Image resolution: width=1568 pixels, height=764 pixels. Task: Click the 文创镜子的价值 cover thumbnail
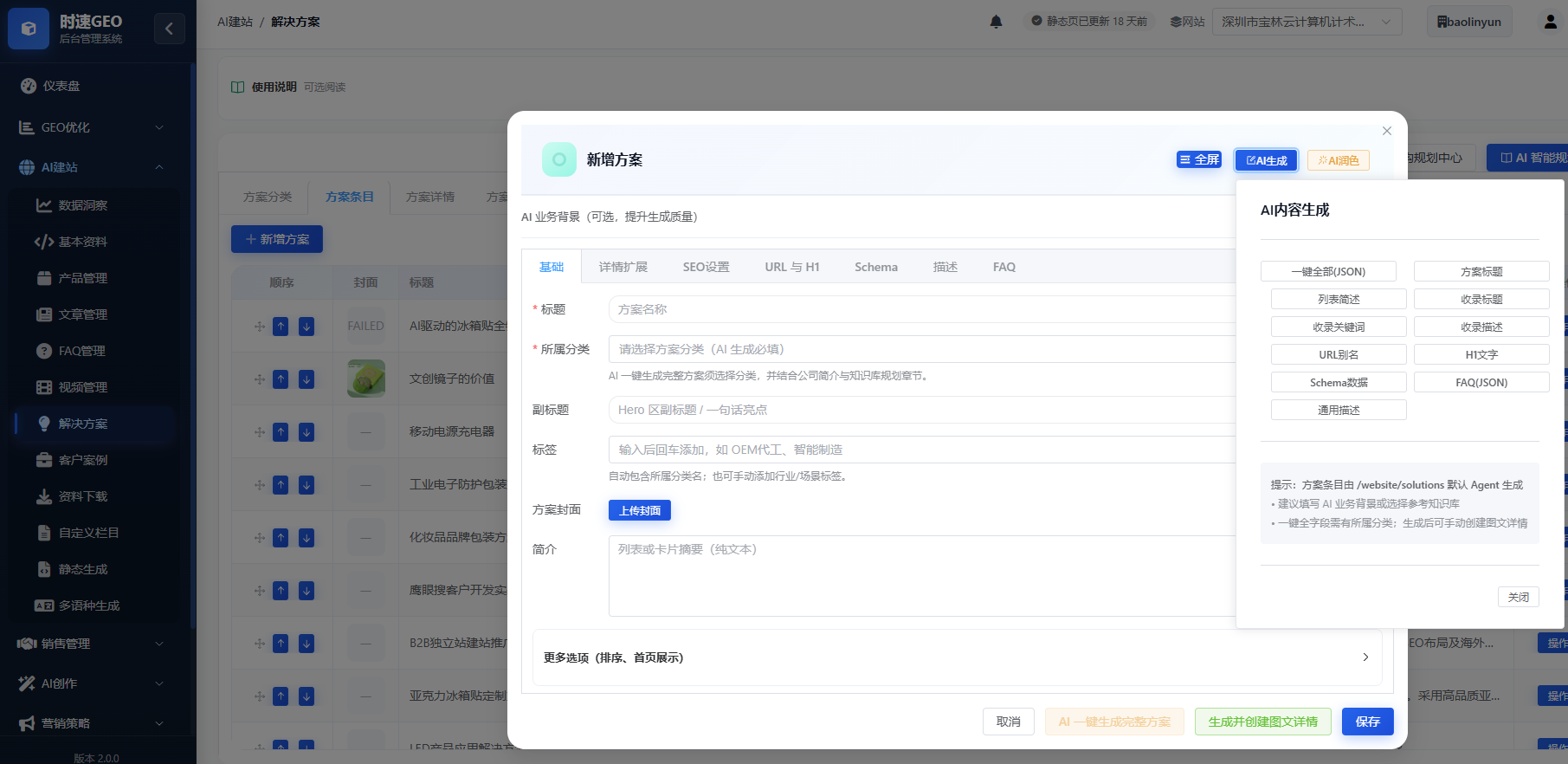pyautogui.click(x=366, y=379)
